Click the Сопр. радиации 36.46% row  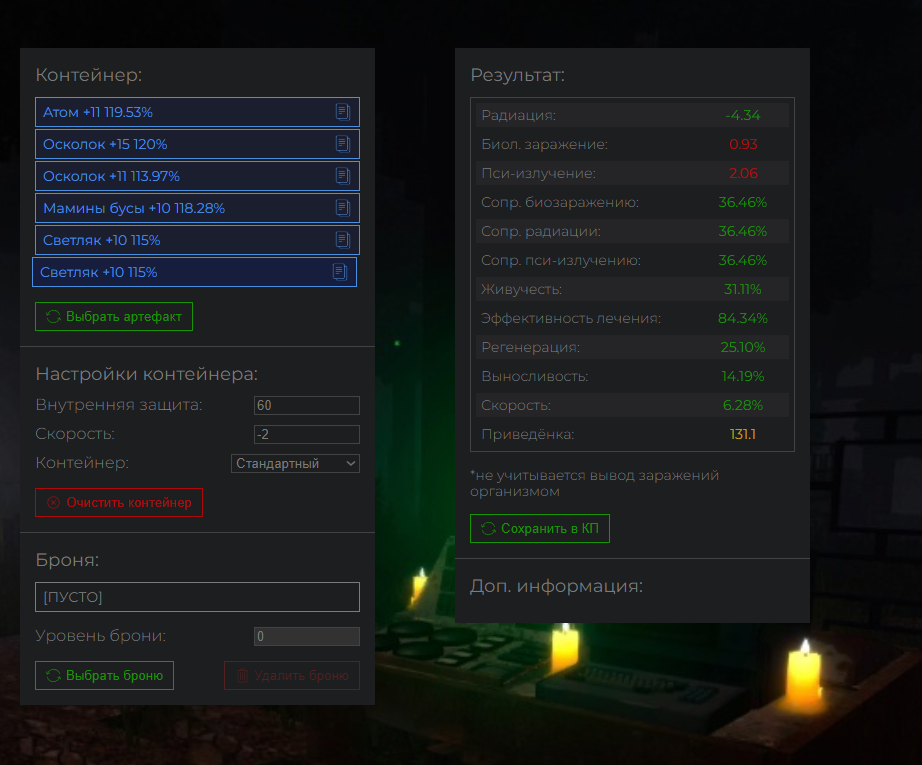632,231
